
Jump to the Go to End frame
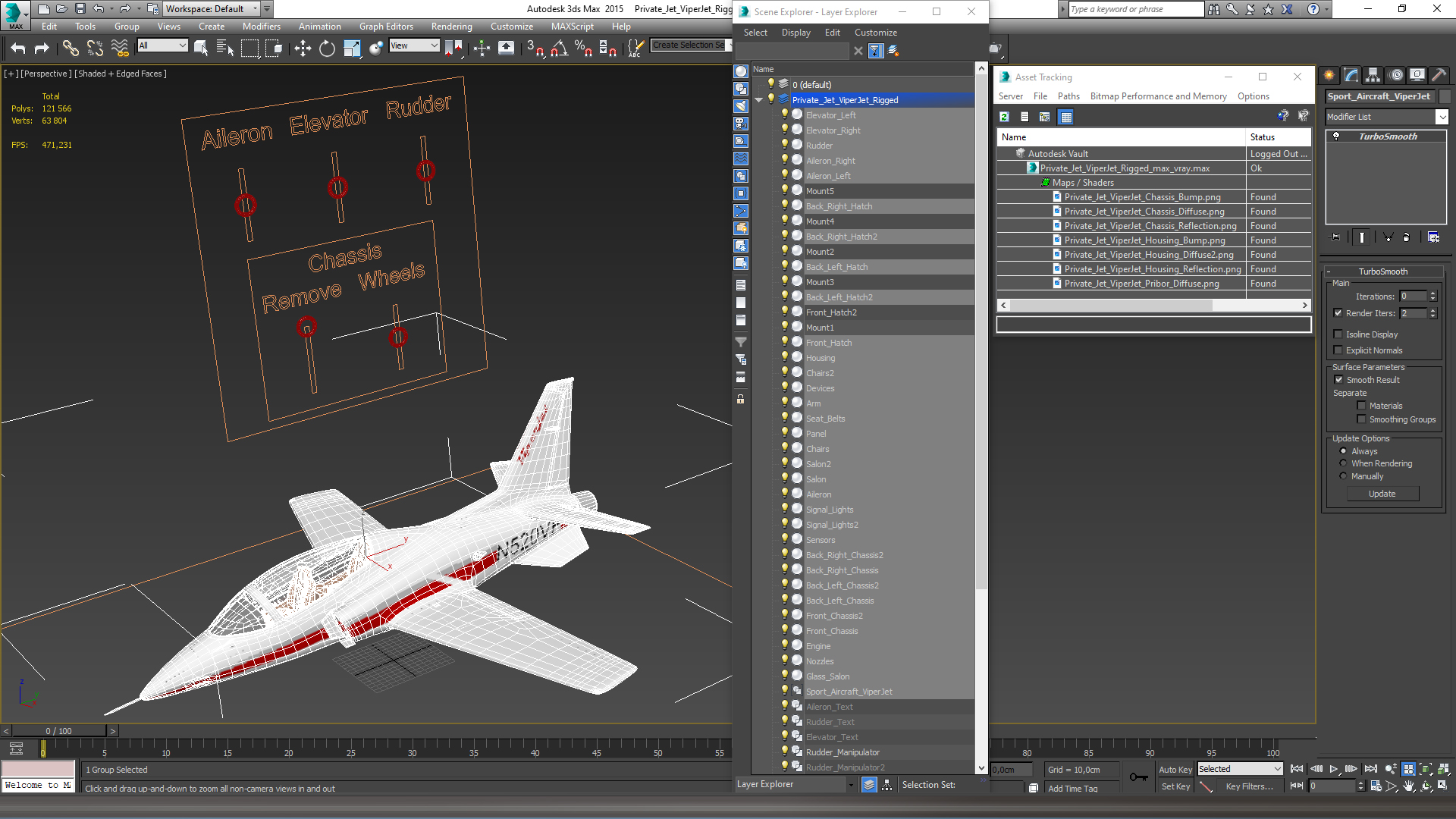[1371, 769]
